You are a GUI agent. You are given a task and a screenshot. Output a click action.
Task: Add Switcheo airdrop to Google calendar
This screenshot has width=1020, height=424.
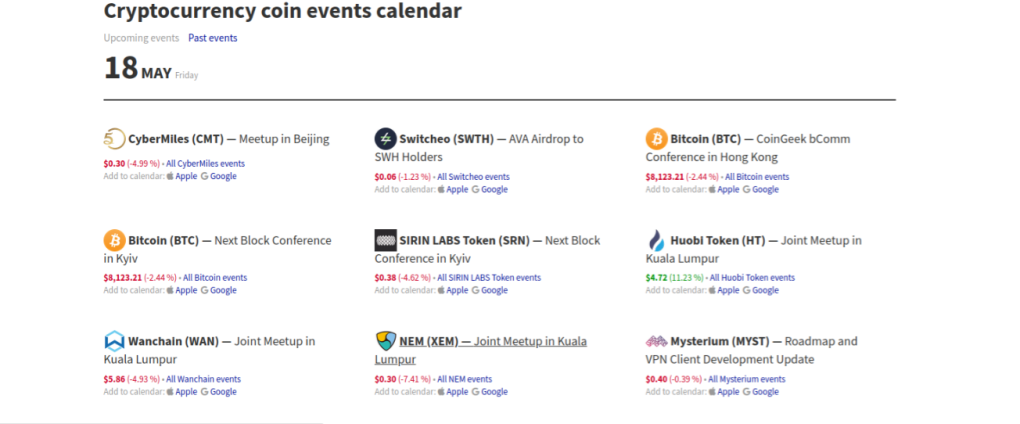[x=489, y=190]
